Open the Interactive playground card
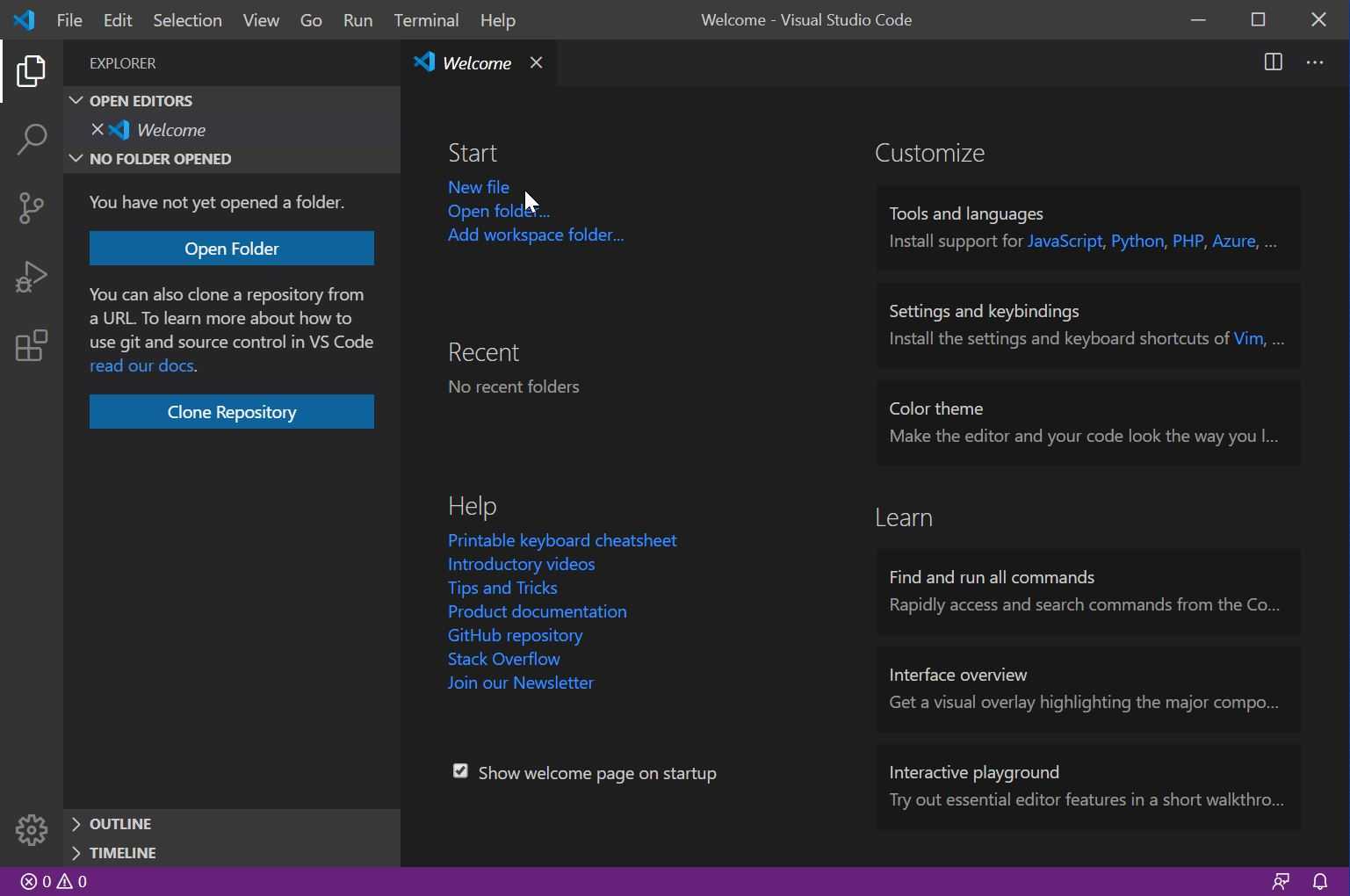Screen dimensions: 1350x896 (1088, 786)
